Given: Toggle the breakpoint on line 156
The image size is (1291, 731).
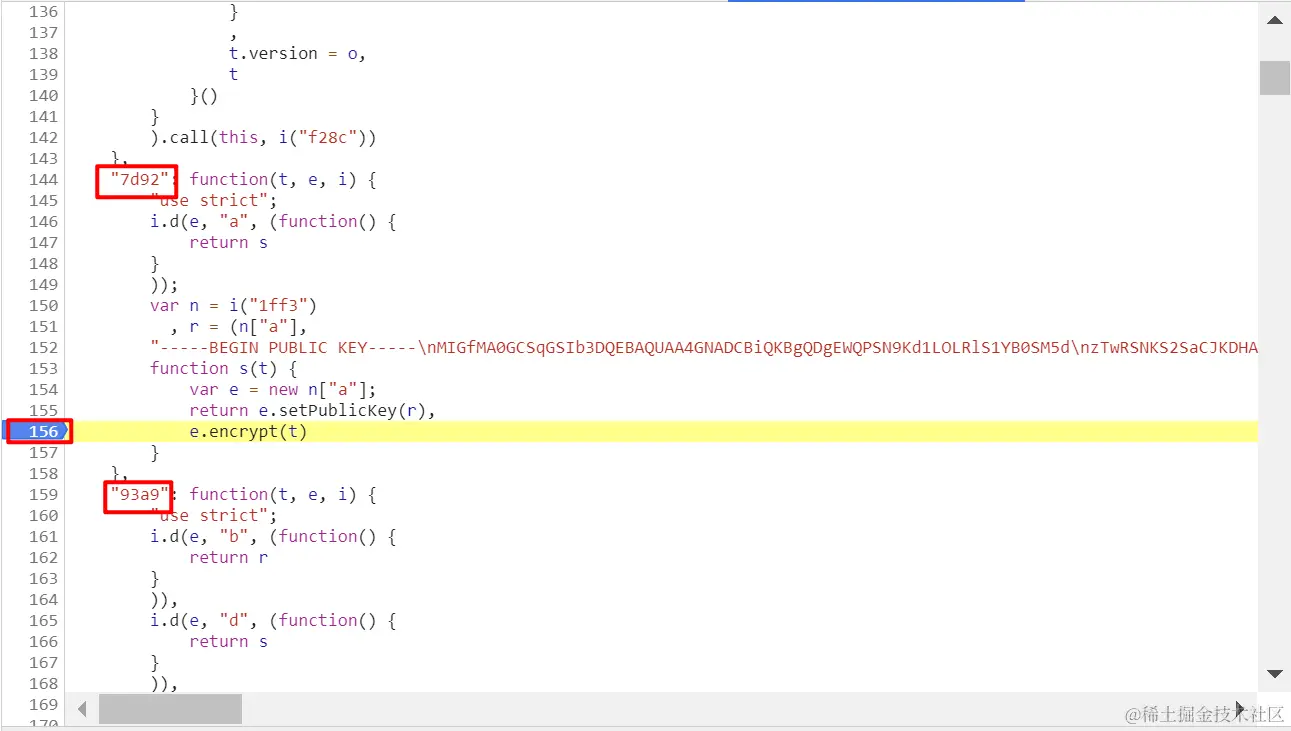Looking at the screenshot, I should 38,431.
